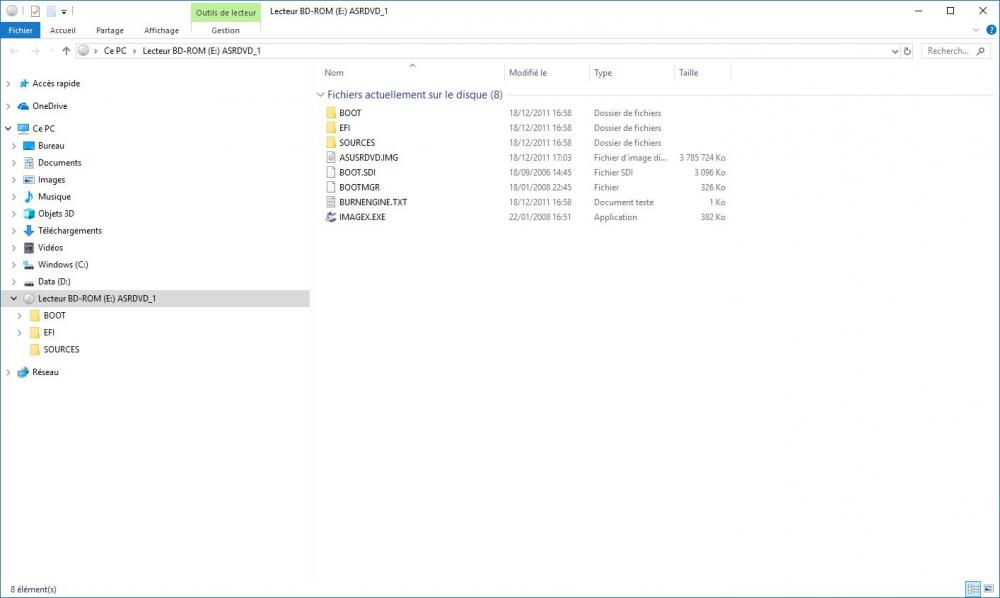Click the OneDrive cloud icon in sidebar
Image resolution: width=1000 pixels, height=598 pixels.
coord(24,106)
